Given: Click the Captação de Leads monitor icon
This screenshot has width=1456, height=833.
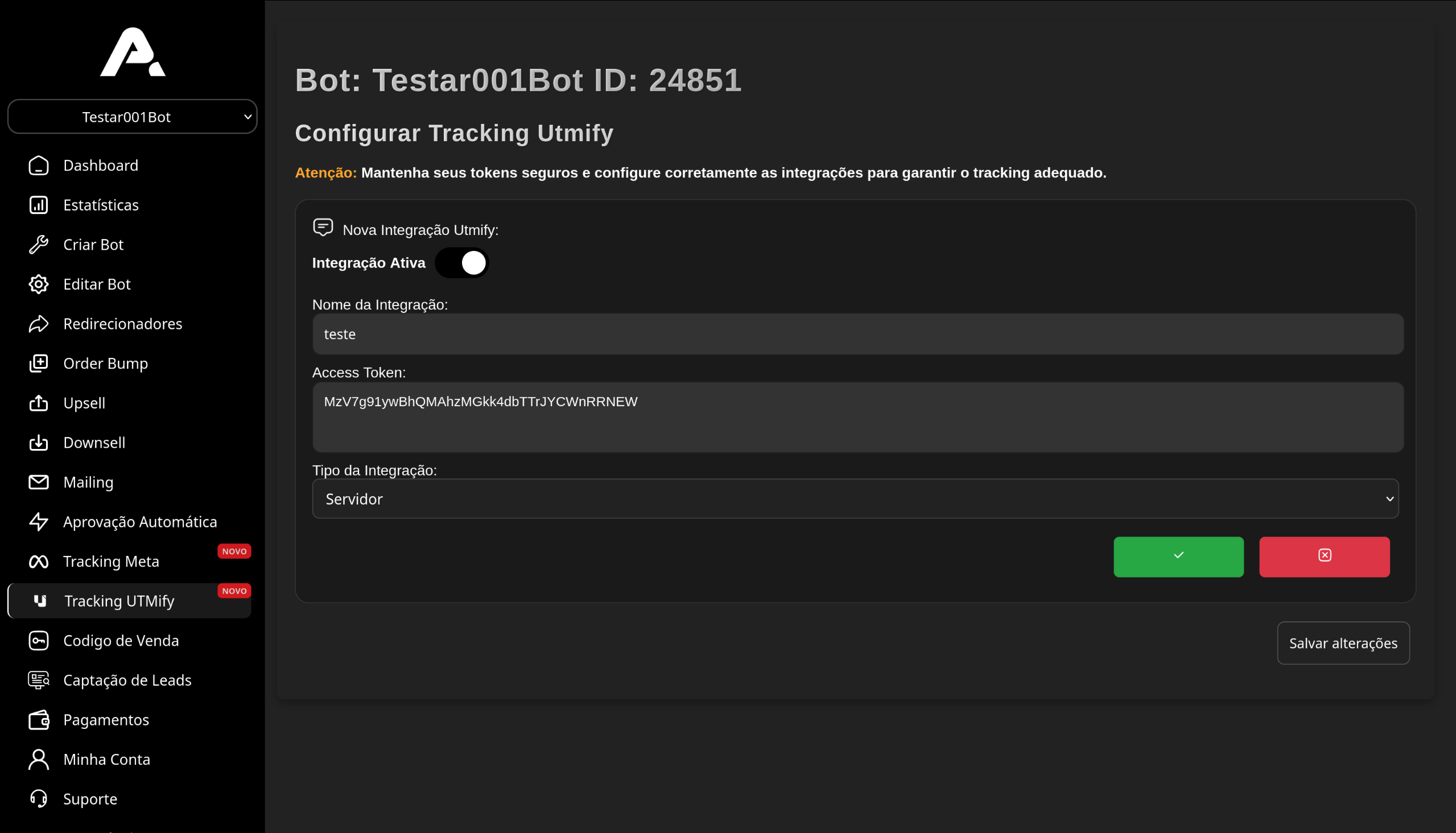Looking at the screenshot, I should coord(38,681).
